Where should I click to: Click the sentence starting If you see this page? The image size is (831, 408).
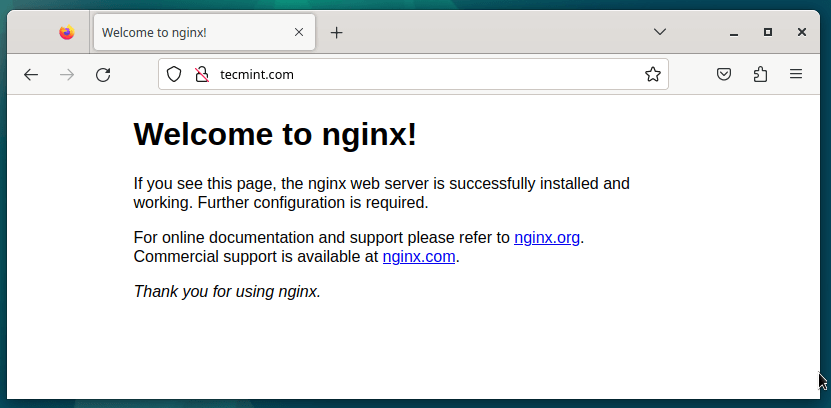(382, 193)
